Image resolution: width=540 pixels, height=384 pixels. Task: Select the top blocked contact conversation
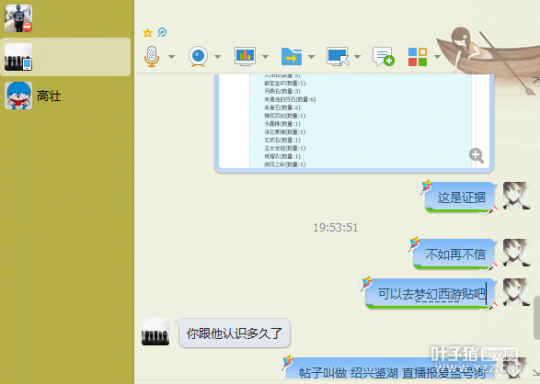(65, 18)
